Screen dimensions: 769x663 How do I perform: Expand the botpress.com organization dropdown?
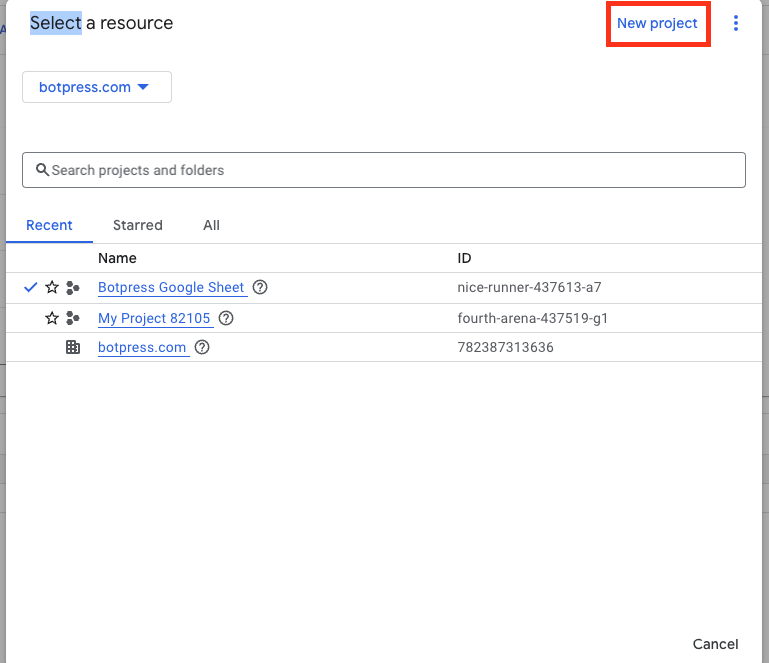97,87
